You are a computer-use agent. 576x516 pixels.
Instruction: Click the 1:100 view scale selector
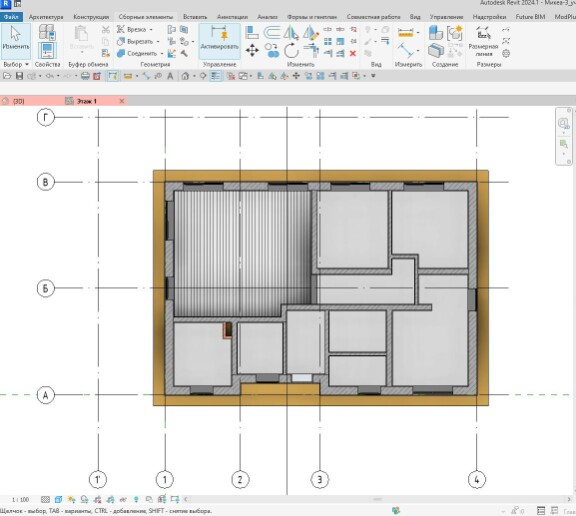click(x=20, y=499)
